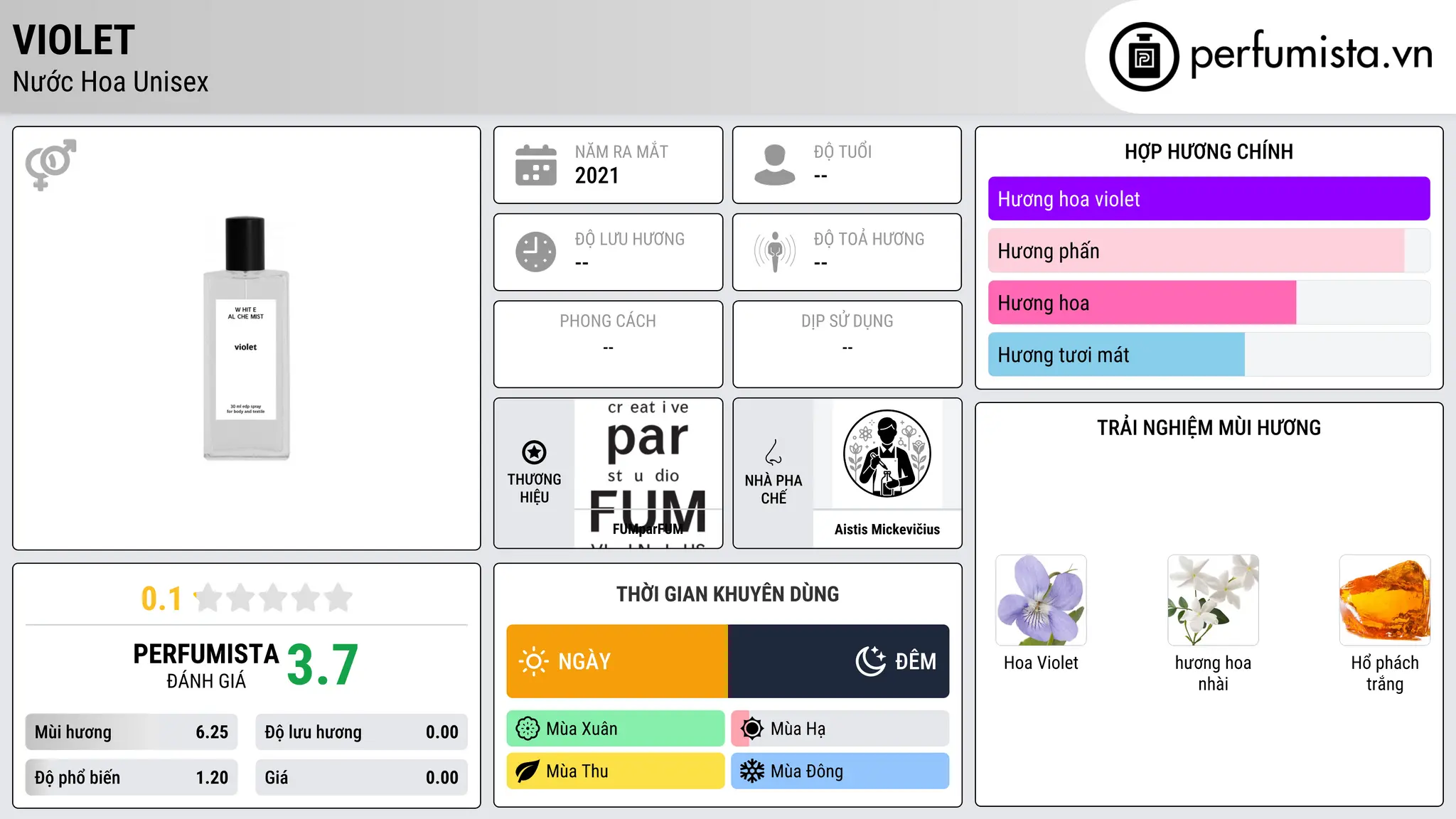Open the hương hoa nhài jasmine image
Screen dimensions: 1456x819
pos(1213,600)
